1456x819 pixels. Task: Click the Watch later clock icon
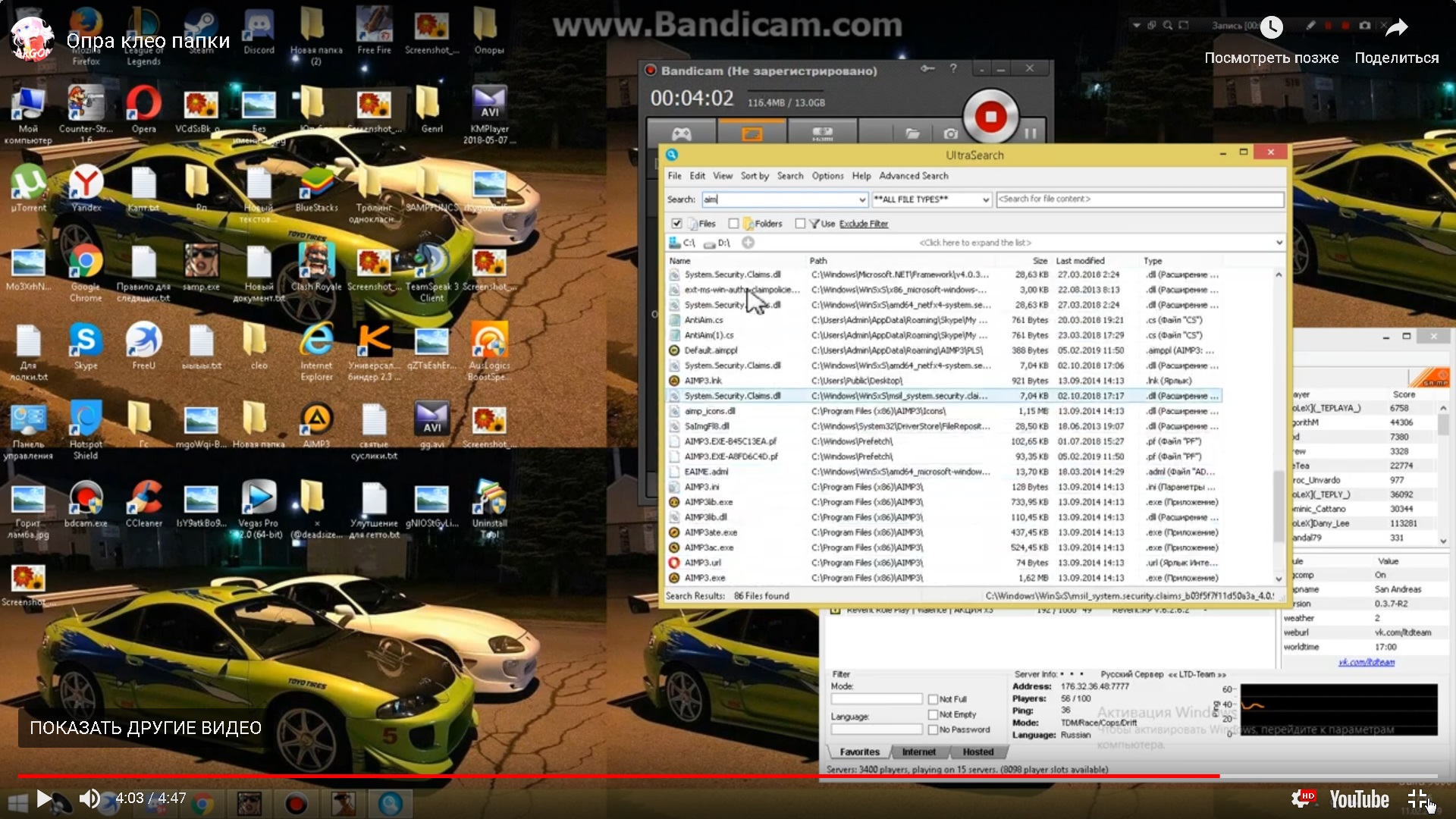1271,28
